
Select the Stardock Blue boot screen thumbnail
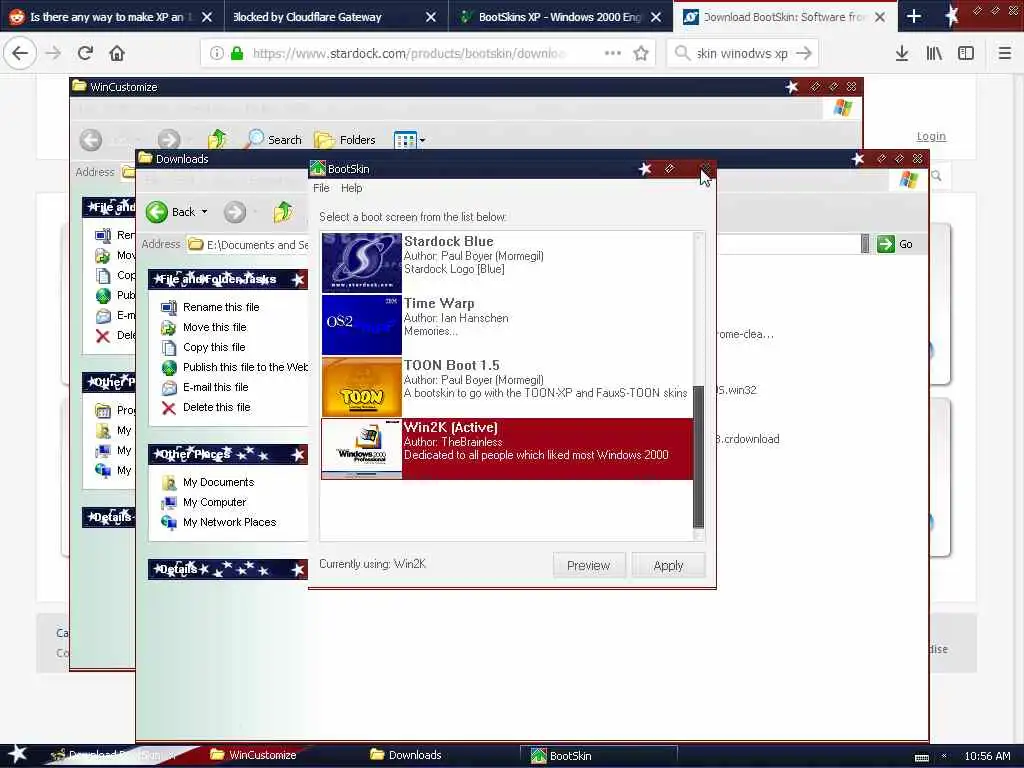click(x=361, y=262)
